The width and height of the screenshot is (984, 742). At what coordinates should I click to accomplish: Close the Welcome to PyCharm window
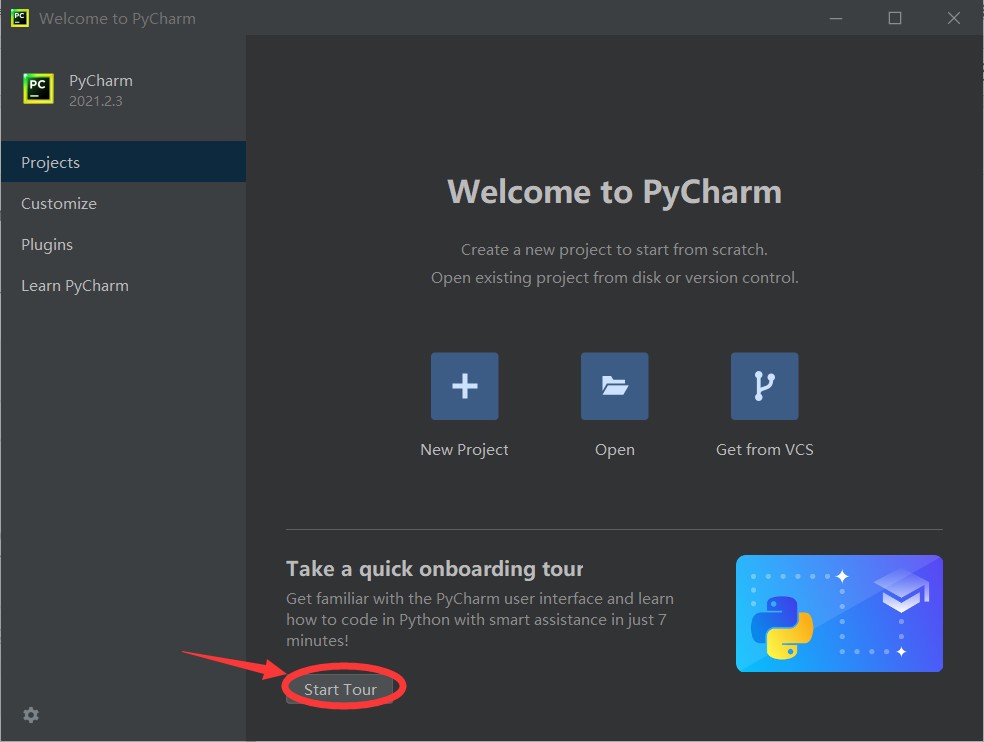[954, 18]
